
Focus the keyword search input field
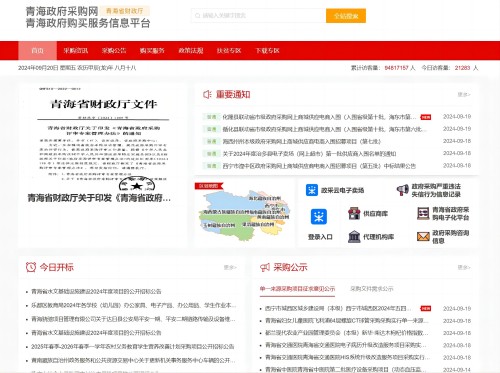click(x=259, y=16)
